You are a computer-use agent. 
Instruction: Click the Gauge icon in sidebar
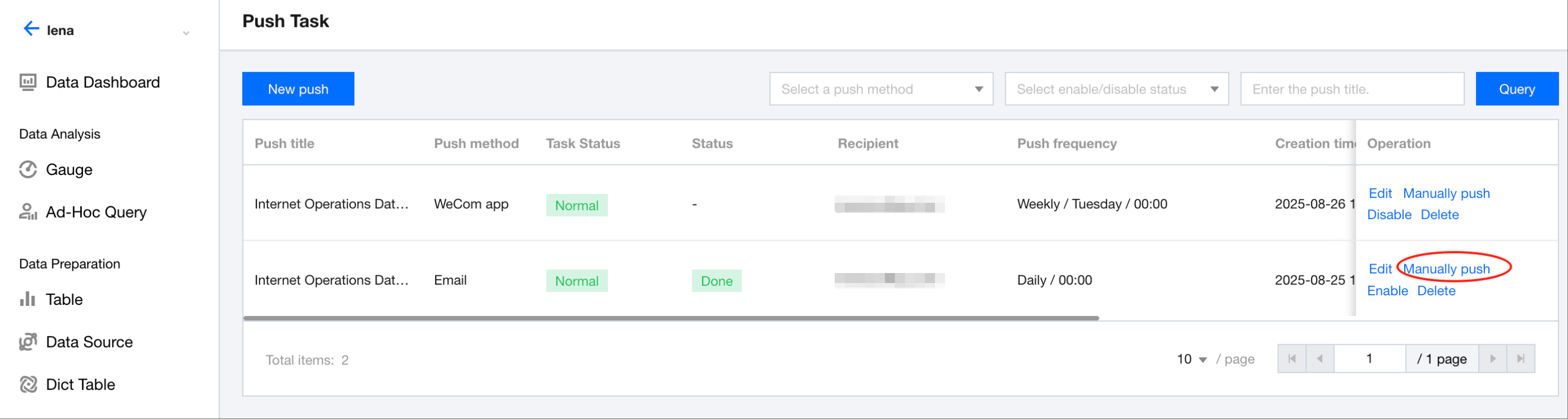tap(28, 169)
